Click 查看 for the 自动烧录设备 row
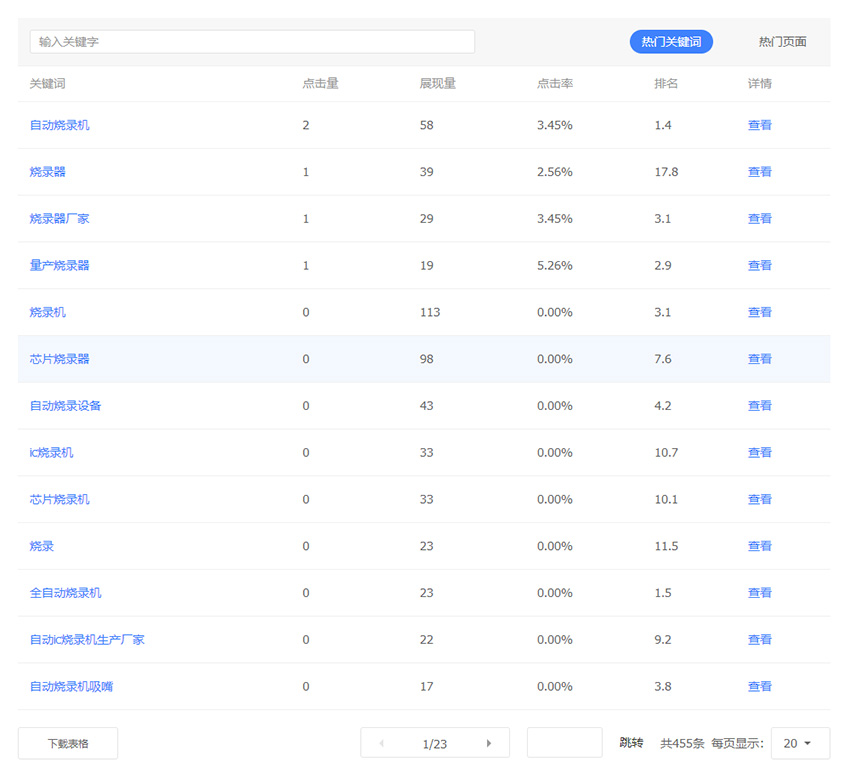The width and height of the screenshot is (850, 779). click(x=759, y=405)
